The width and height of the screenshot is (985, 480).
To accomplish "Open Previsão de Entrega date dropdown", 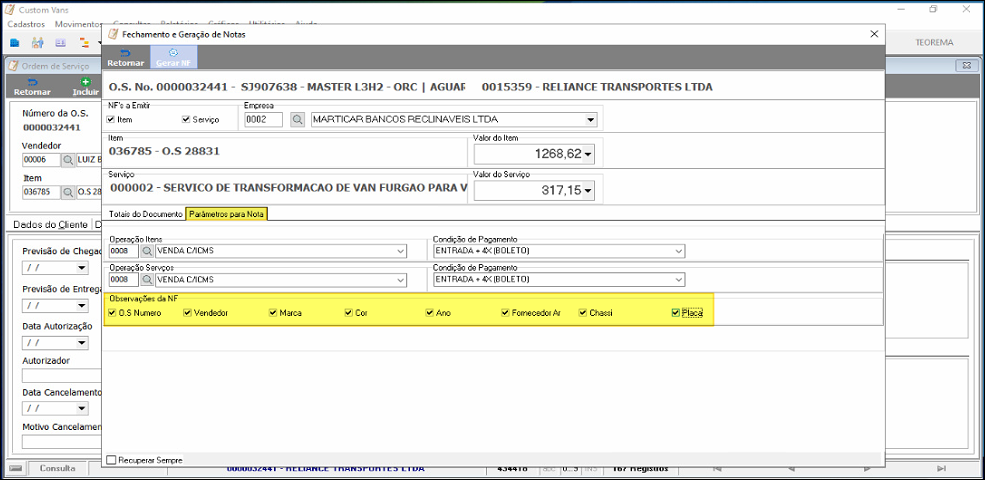I will (x=82, y=305).
